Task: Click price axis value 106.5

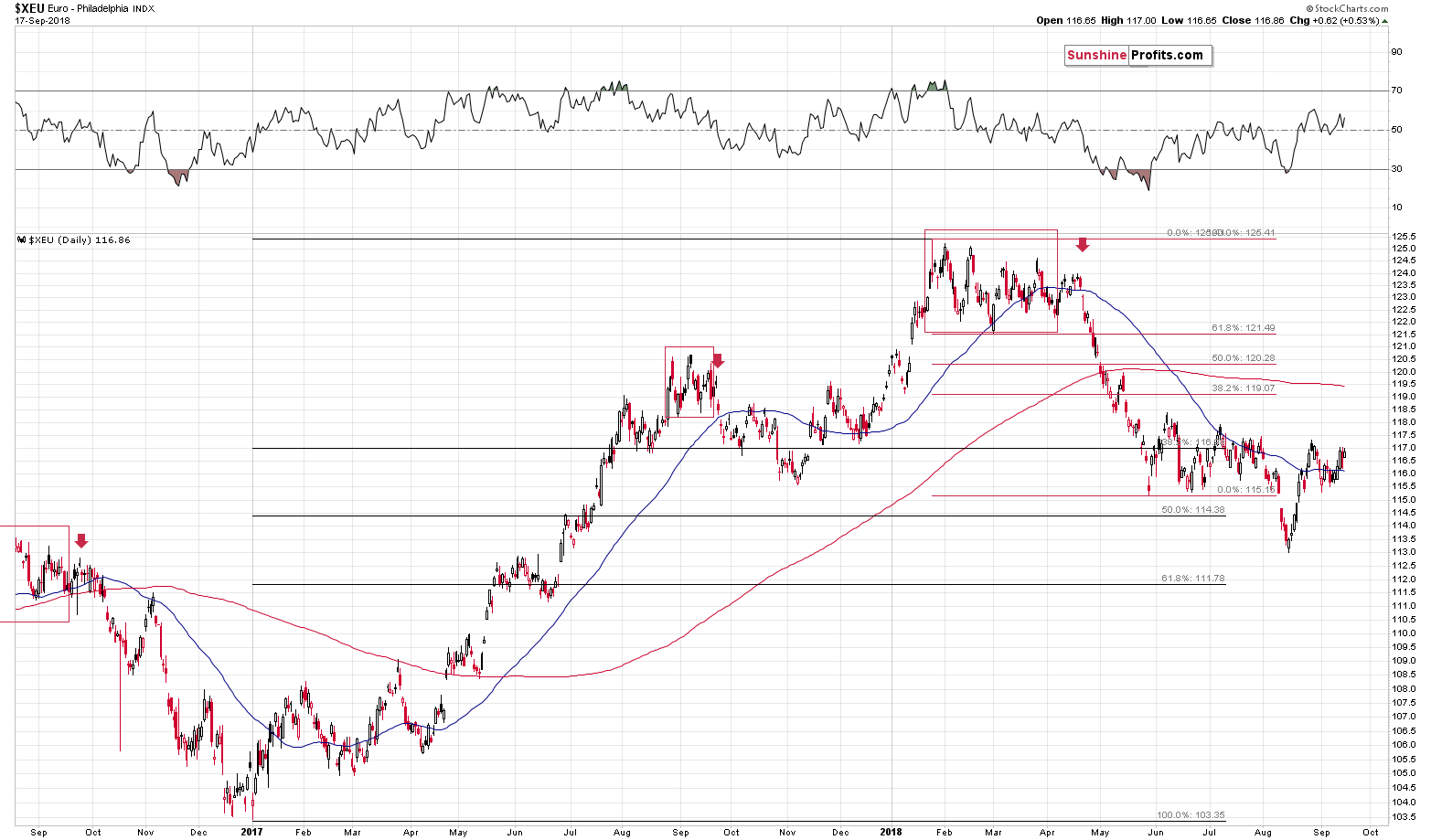Action: click(1404, 730)
